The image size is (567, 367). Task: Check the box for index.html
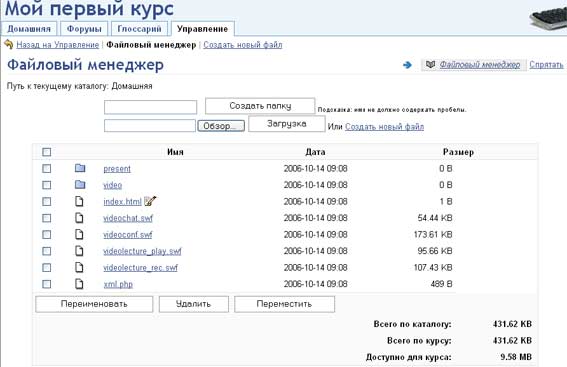[47, 201]
